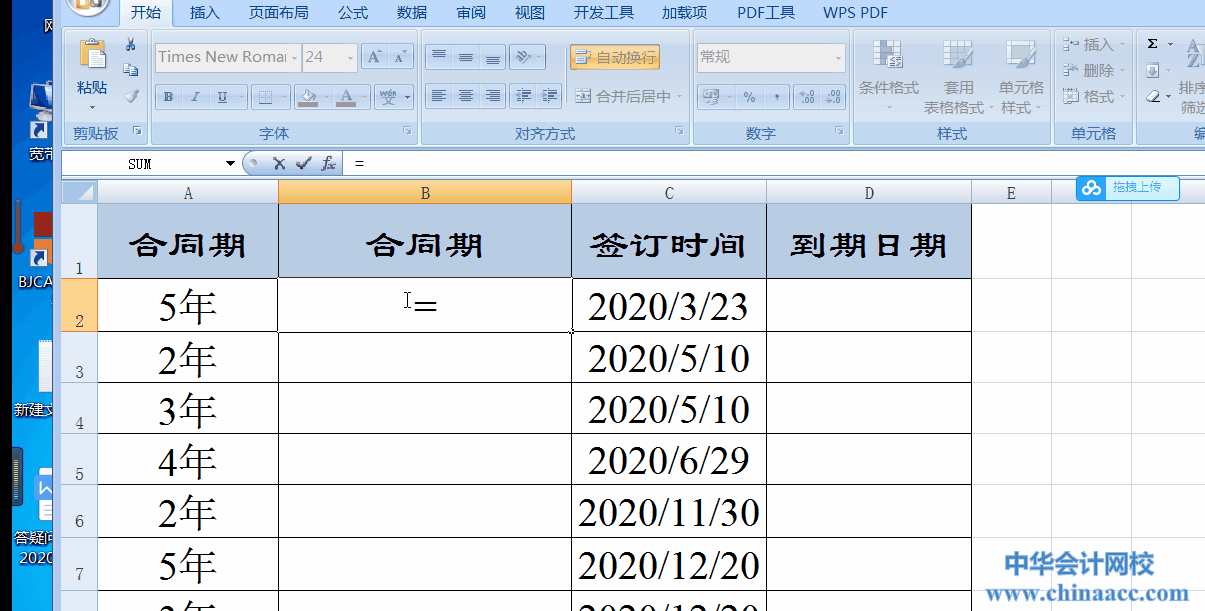Click Merge & Center (合并后居中) button

click(628, 97)
